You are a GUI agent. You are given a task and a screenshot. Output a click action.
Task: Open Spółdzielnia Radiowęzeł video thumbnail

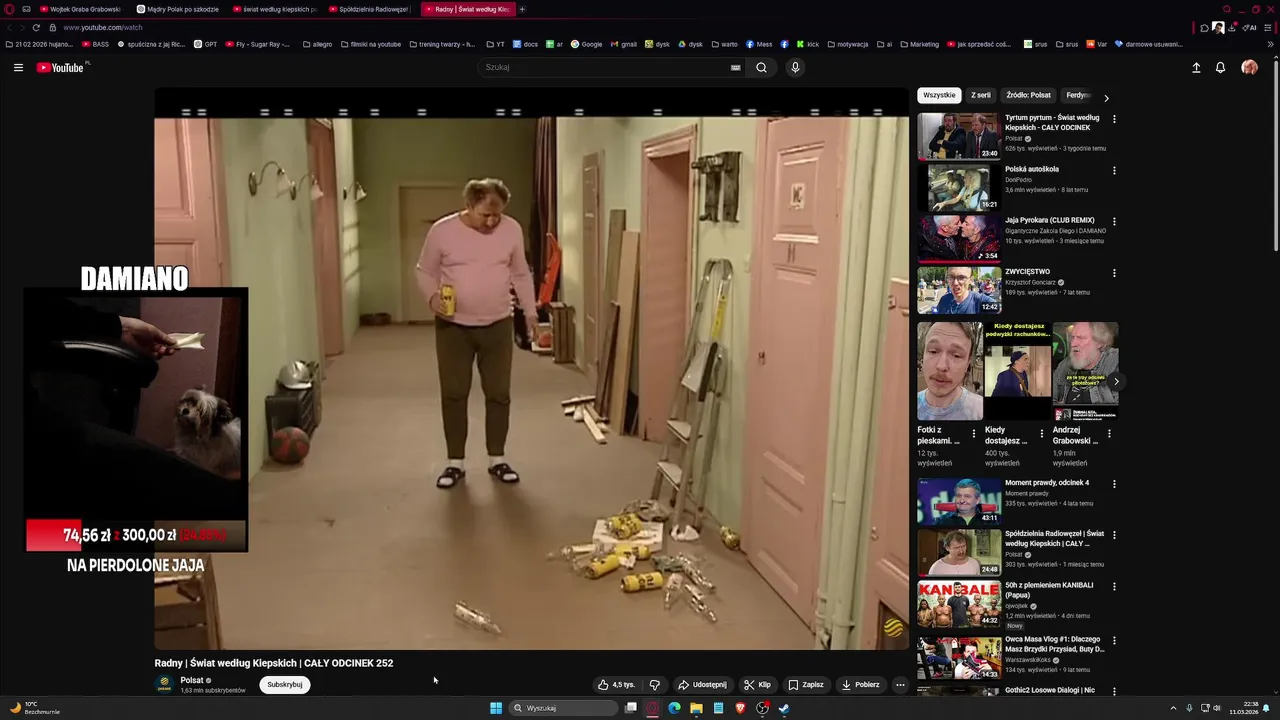tap(959, 552)
